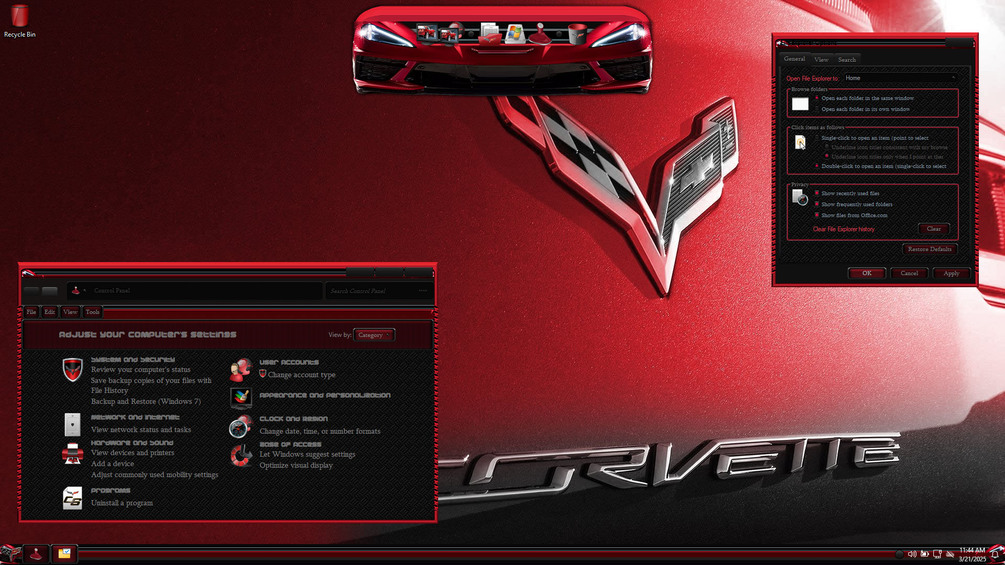This screenshot has width=1005, height=565.
Task: Click the Start button on taskbar
Action: [x=10, y=553]
